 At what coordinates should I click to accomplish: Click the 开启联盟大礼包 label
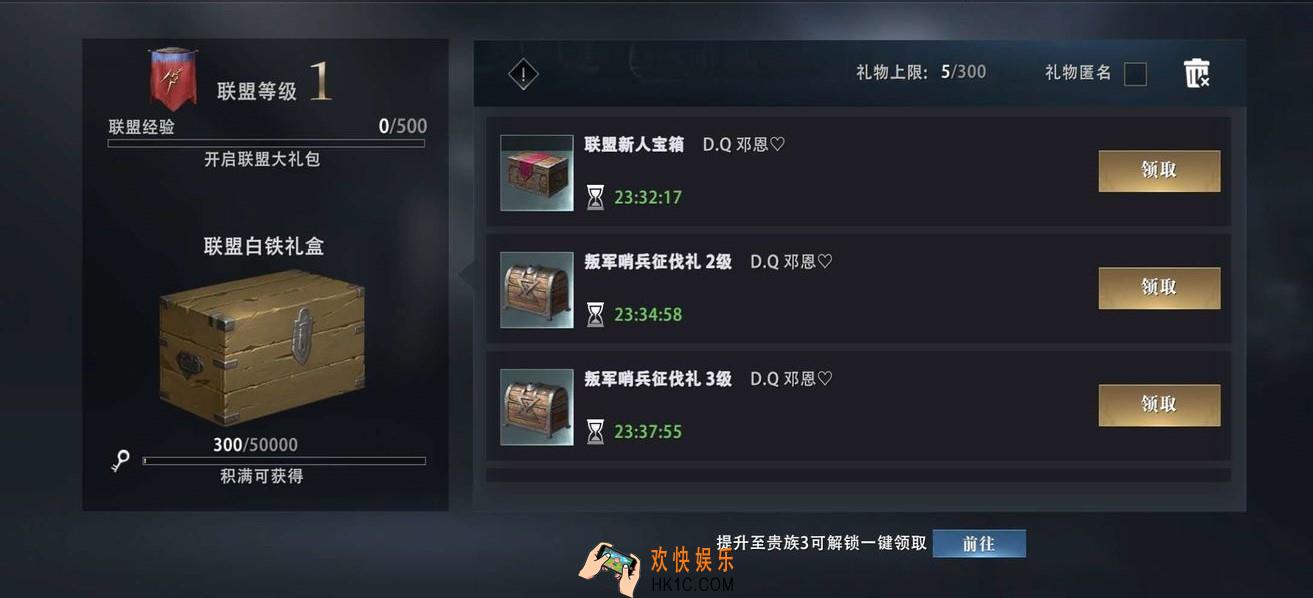click(x=262, y=159)
